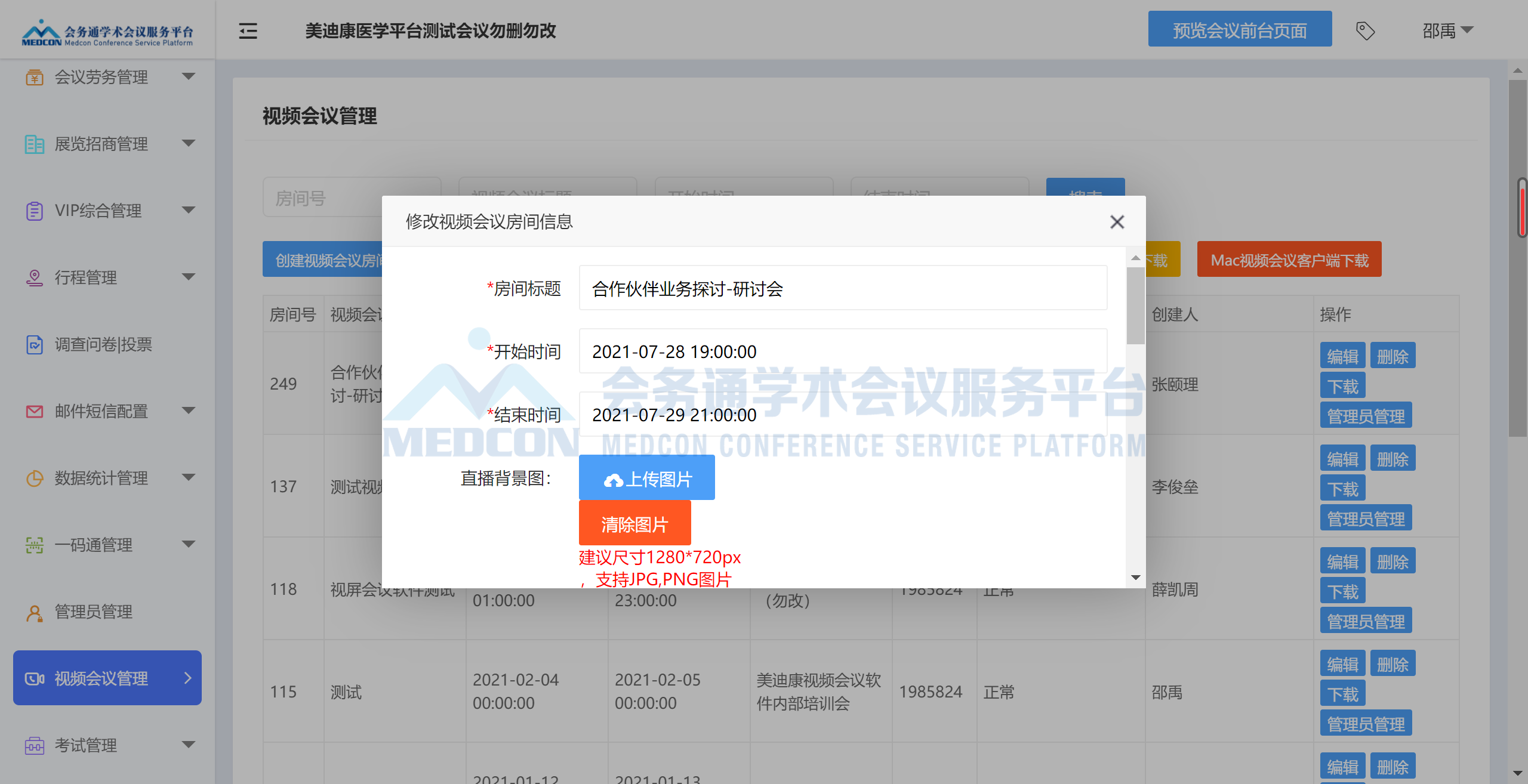
Task: Click the 调查问卷|投票 document icon
Action: click(x=35, y=344)
